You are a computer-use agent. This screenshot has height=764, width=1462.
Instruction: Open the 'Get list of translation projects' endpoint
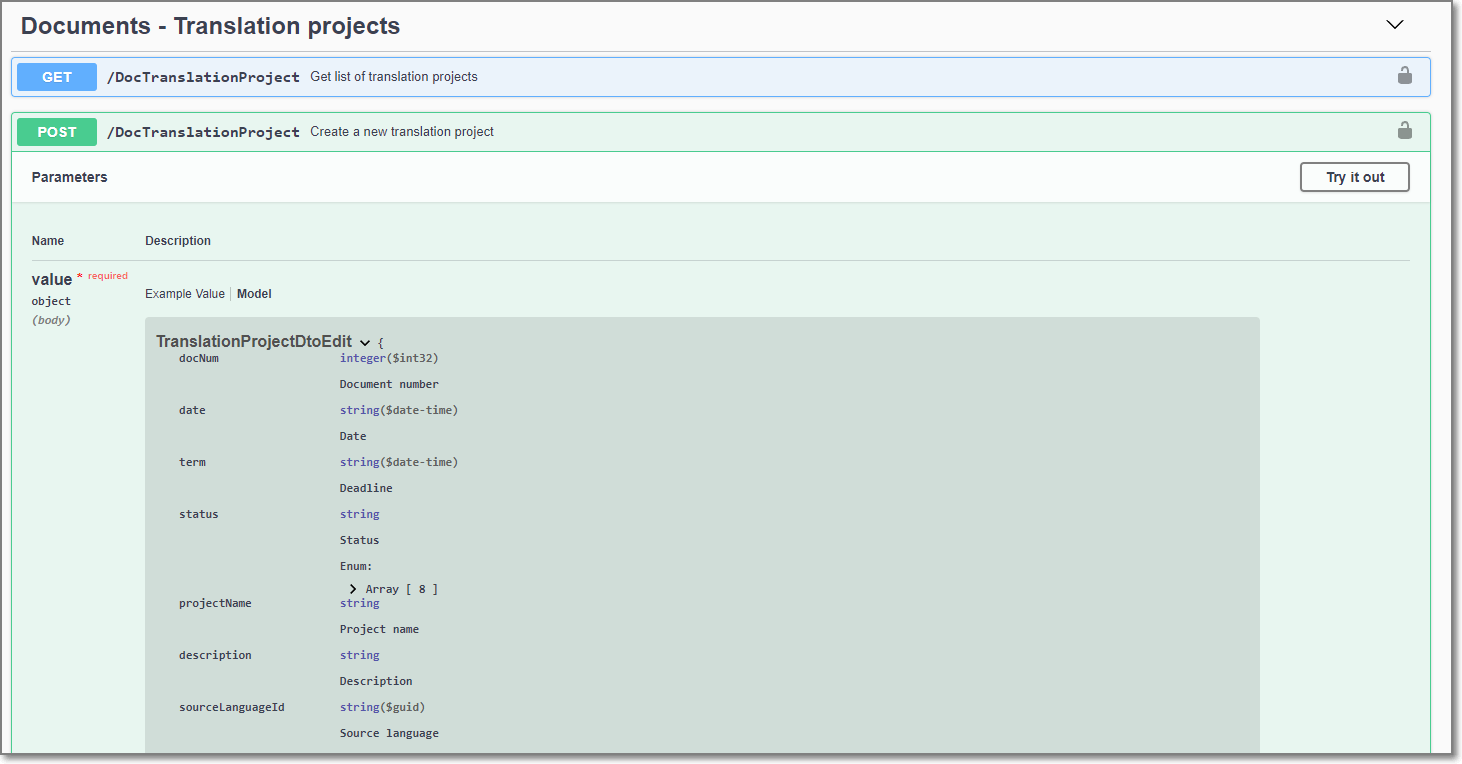(x=394, y=77)
